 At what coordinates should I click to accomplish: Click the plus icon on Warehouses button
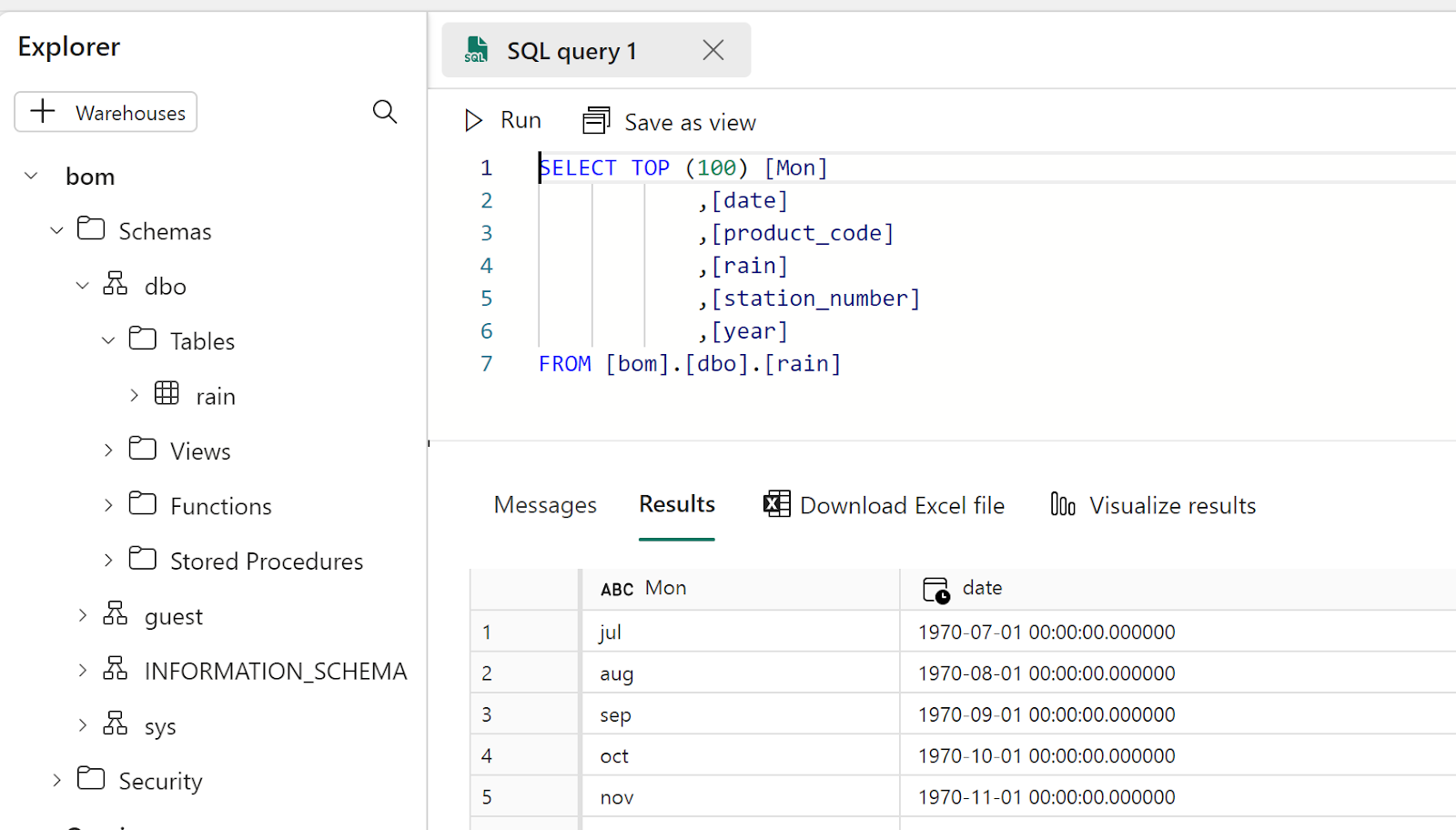point(43,111)
